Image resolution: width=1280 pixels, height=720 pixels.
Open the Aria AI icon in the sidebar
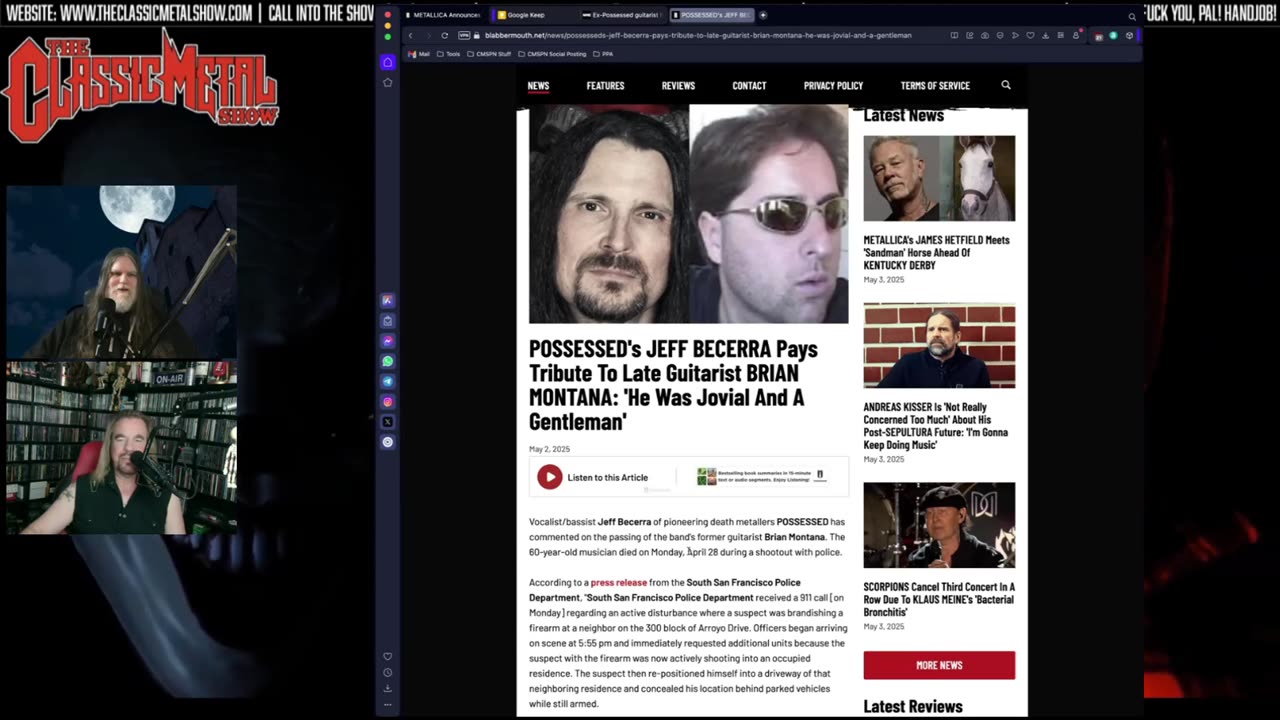coord(388,301)
